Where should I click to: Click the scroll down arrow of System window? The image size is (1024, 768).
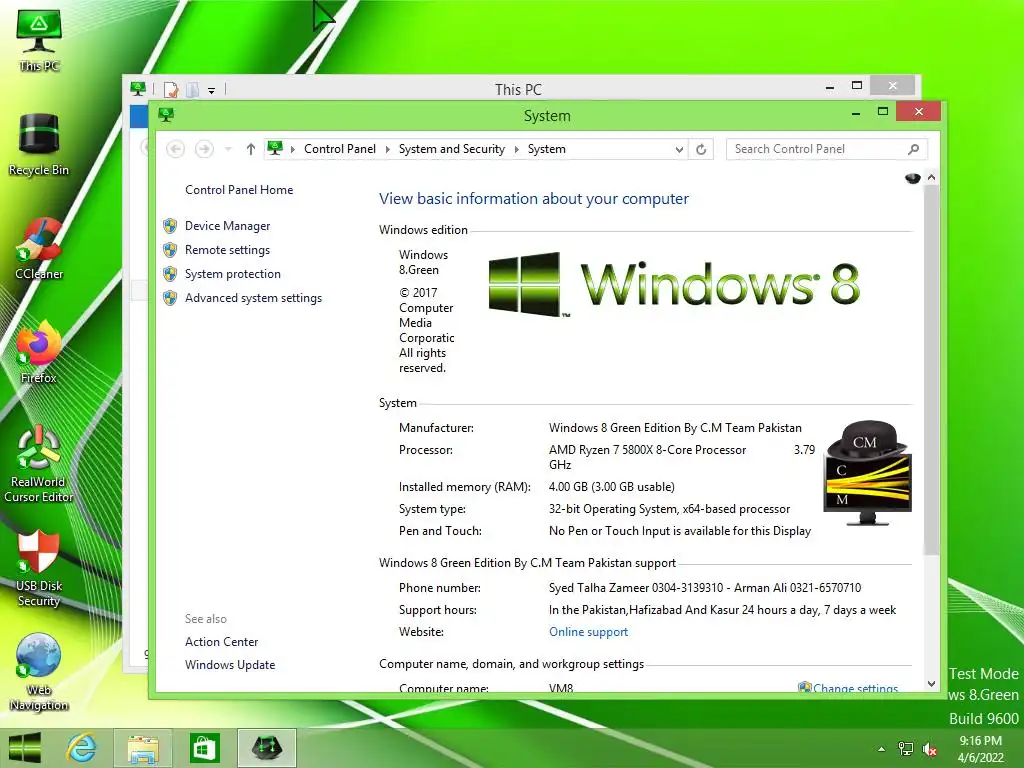[931, 684]
